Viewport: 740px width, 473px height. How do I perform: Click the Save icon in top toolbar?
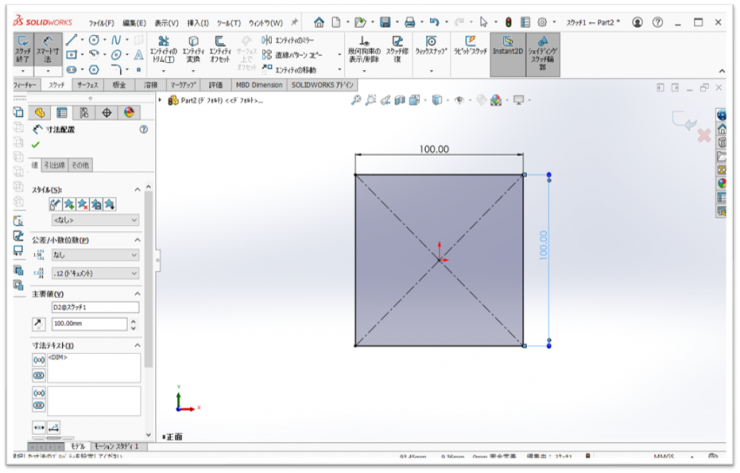[385, 21]
